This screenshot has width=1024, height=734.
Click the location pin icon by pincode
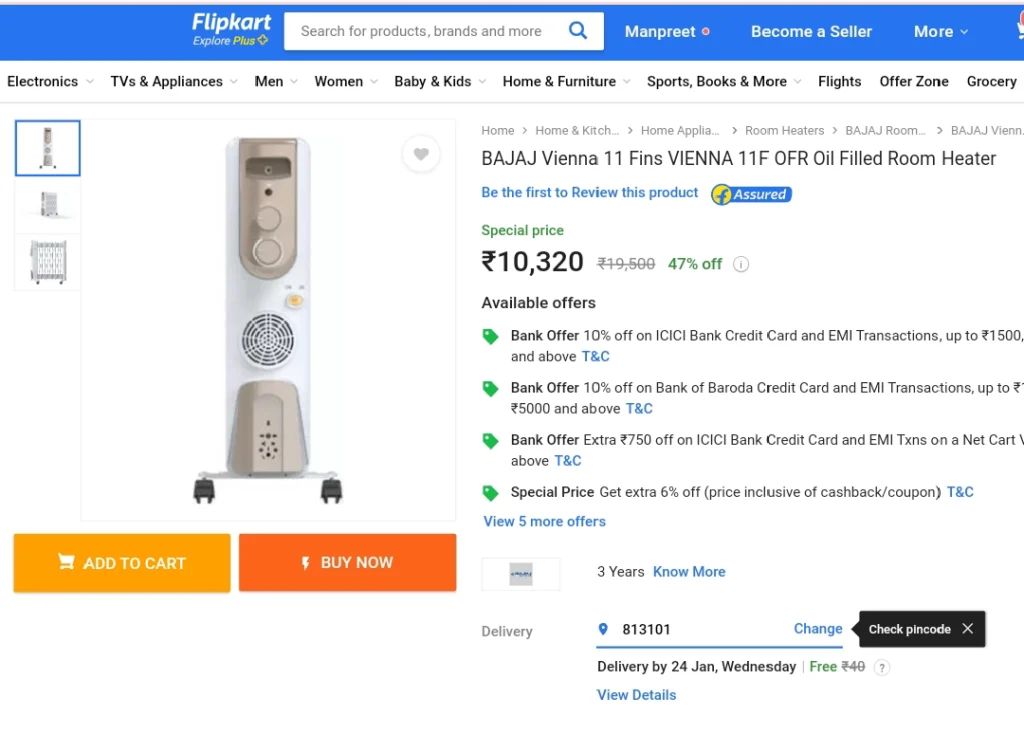603,629
